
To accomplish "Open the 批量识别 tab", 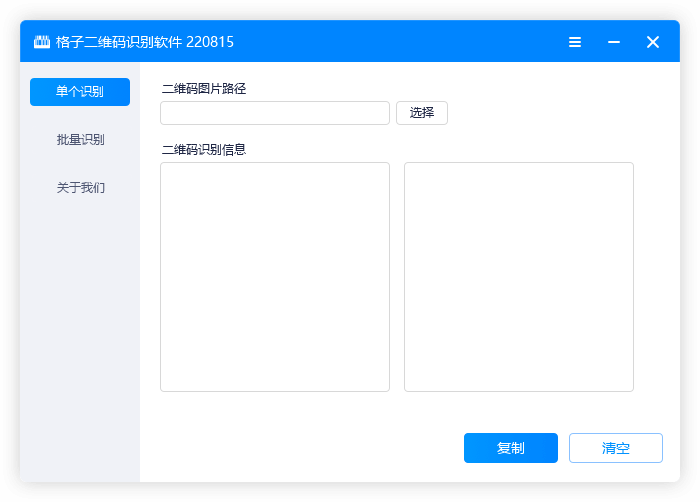I will [x=80, y=140].
